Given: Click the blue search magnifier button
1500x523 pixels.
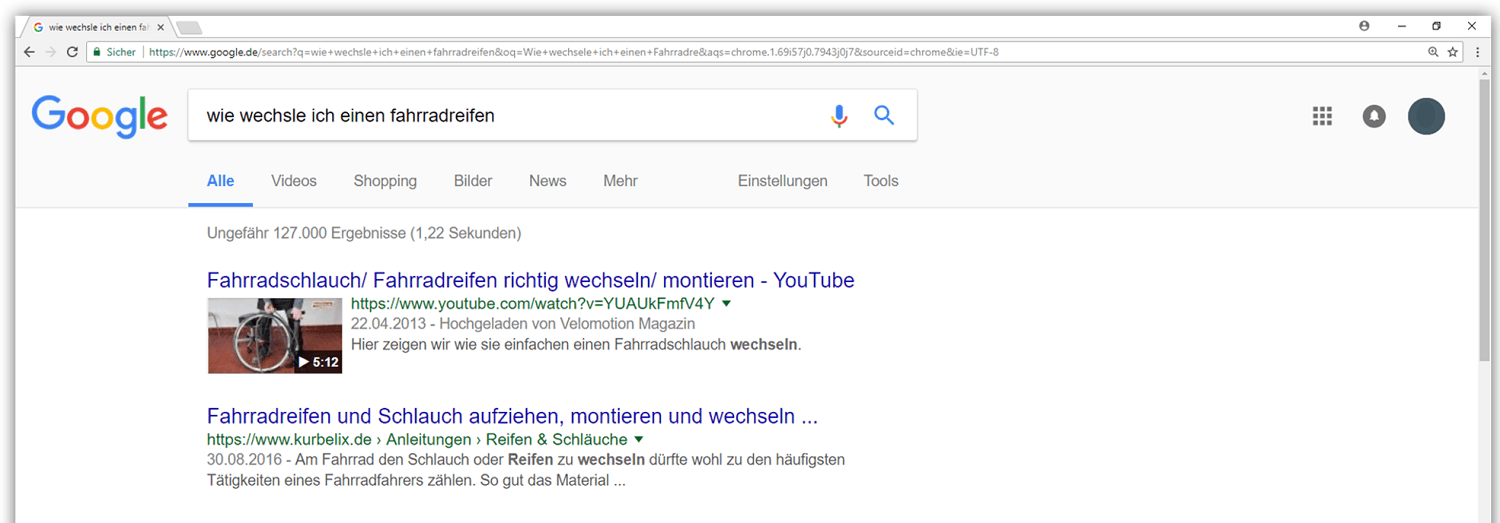Looking at the screenshot, I should [x=884, y=115].
